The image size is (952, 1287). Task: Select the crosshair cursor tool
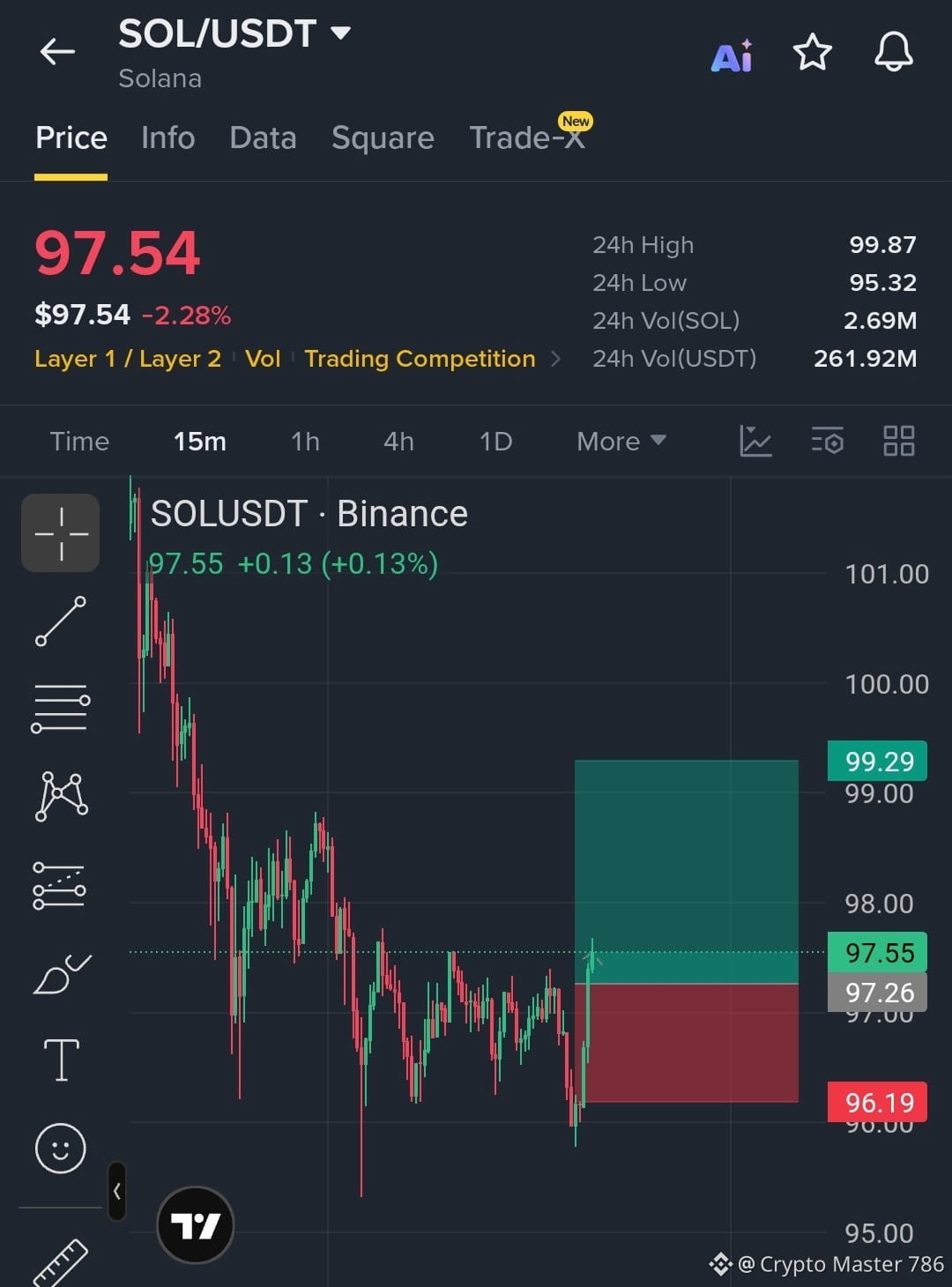(61, 533)
